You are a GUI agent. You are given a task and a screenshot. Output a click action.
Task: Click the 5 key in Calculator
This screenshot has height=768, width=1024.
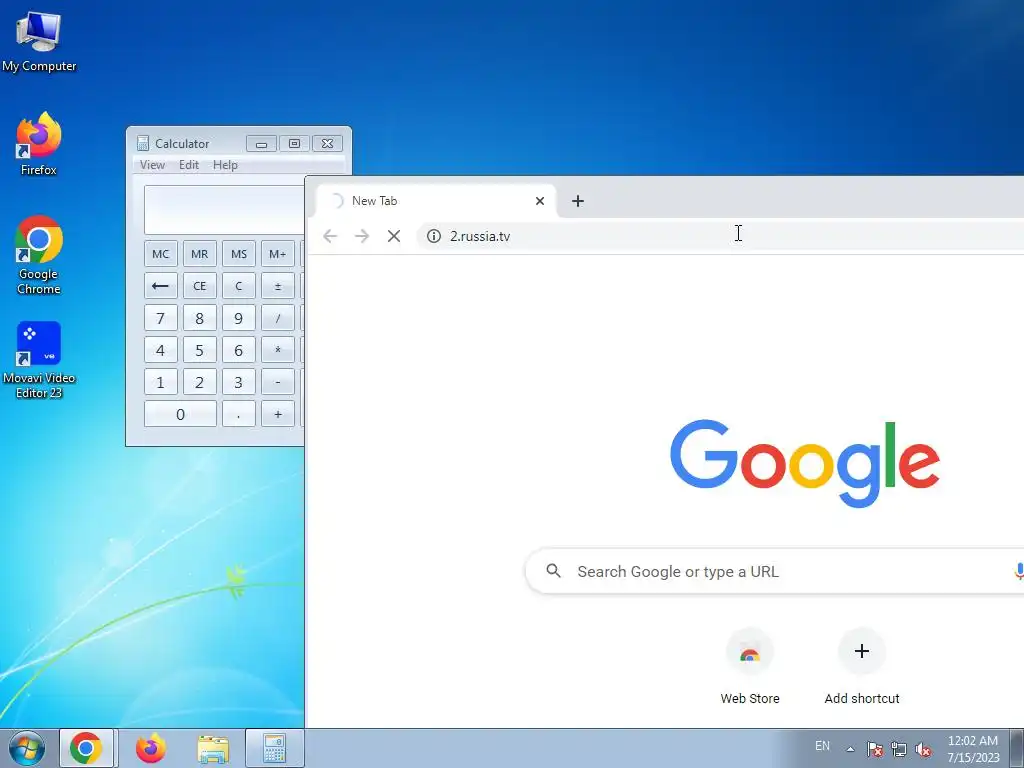(x=200, y=350)
